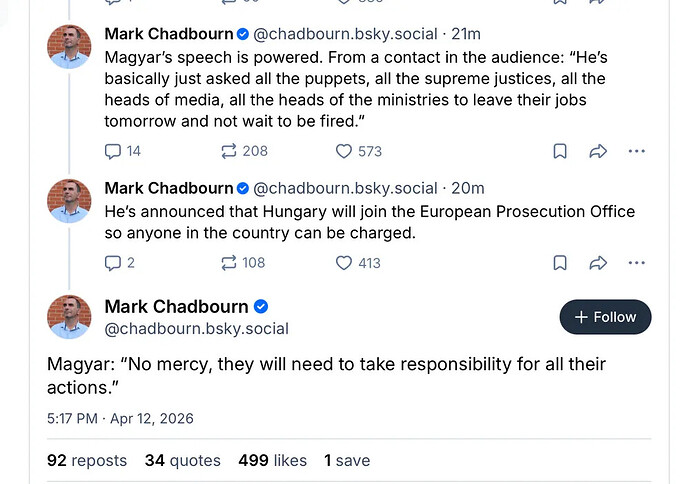This screenshot has width=690, height=484.
Task: Reply to the 21m speech post
Action: tap(114, 151)
